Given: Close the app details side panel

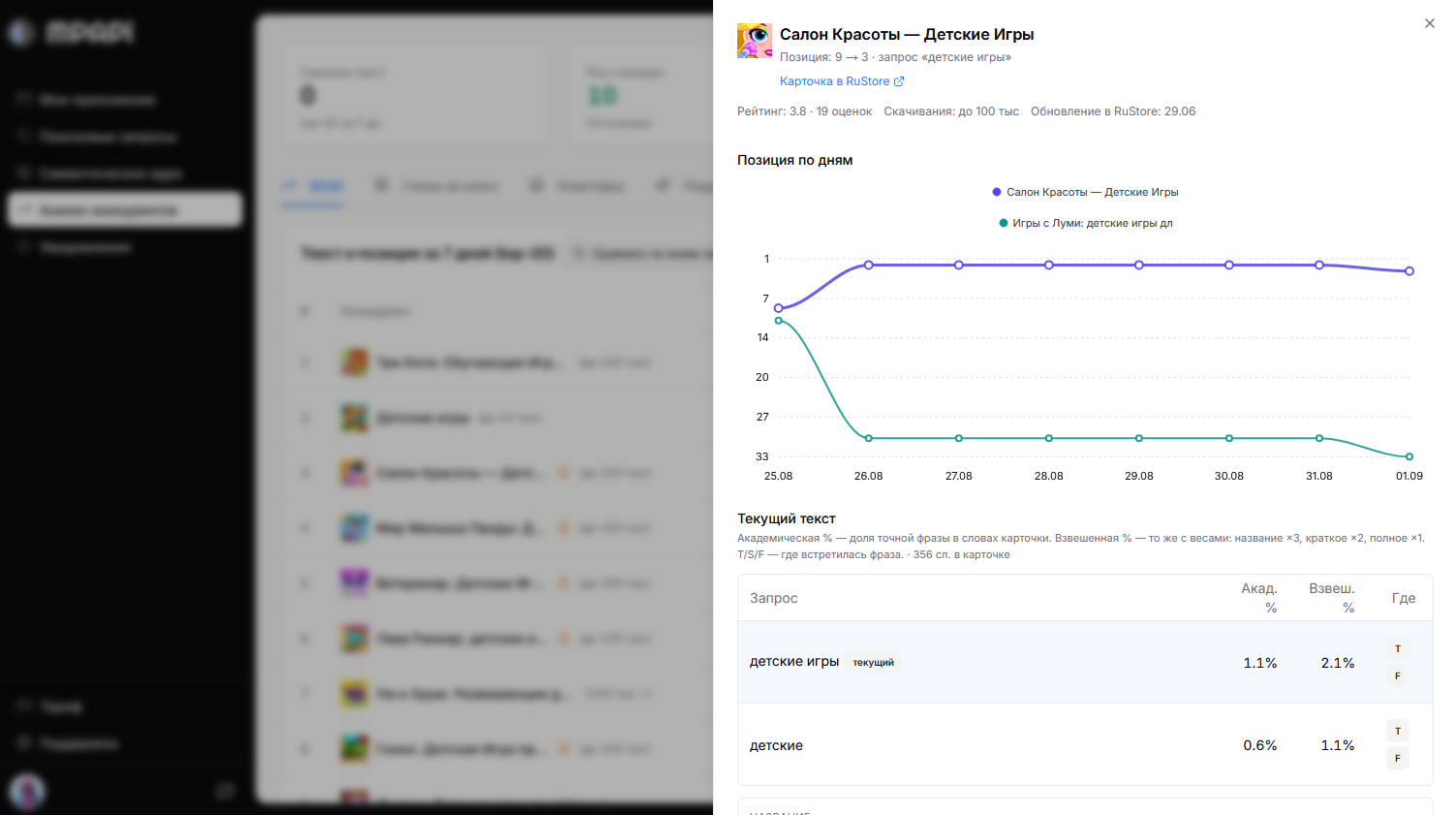Looking at the screenshot, I should click(1430, 23).
